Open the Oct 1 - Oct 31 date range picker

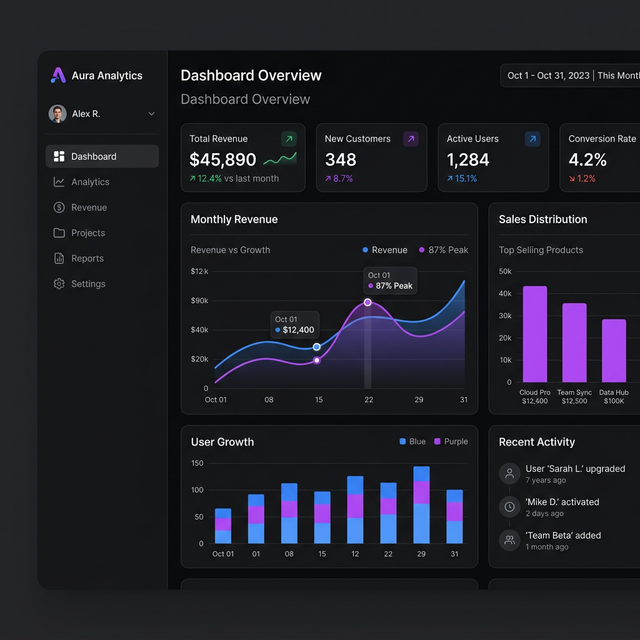(570, 76)
